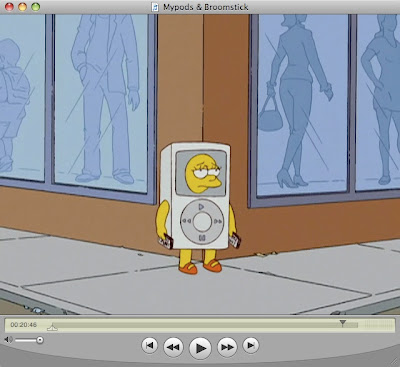Click the Mypods & Broomstick window title

(205, 7)
